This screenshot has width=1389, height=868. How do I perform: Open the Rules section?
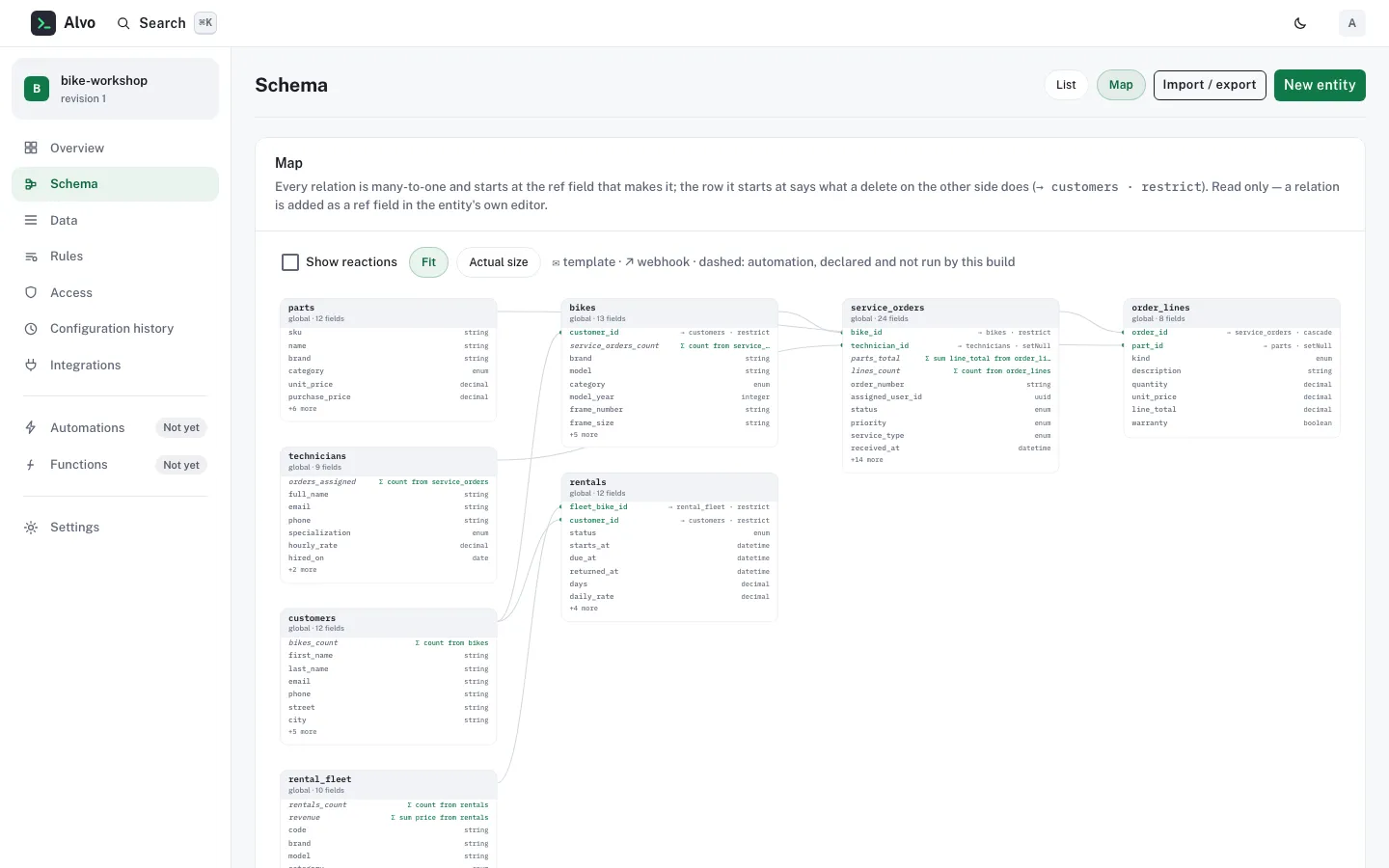tap(116, 257)
